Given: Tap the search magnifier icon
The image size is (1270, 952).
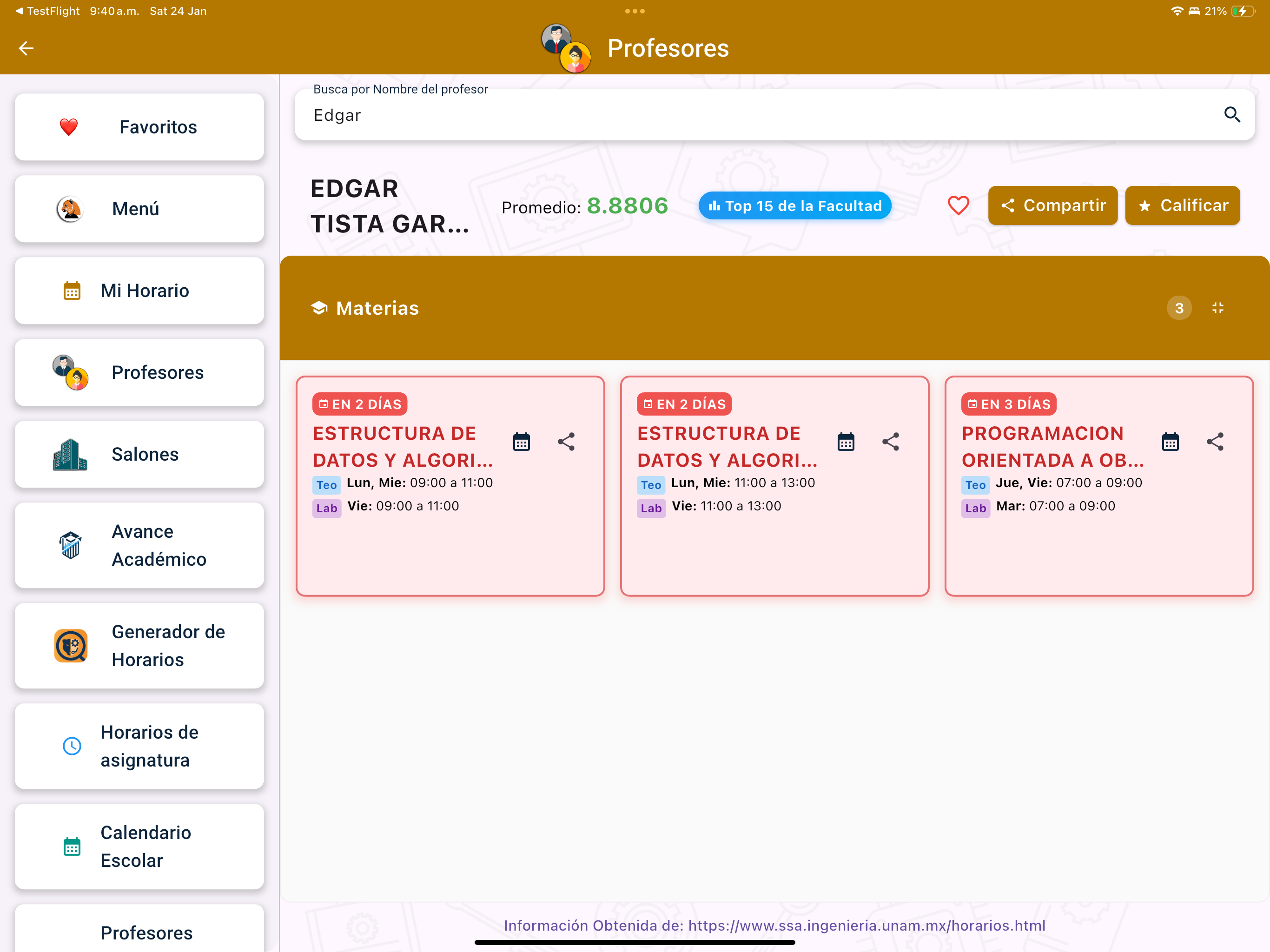Looking at the screenshot, I should click(x=1231, y=115).
